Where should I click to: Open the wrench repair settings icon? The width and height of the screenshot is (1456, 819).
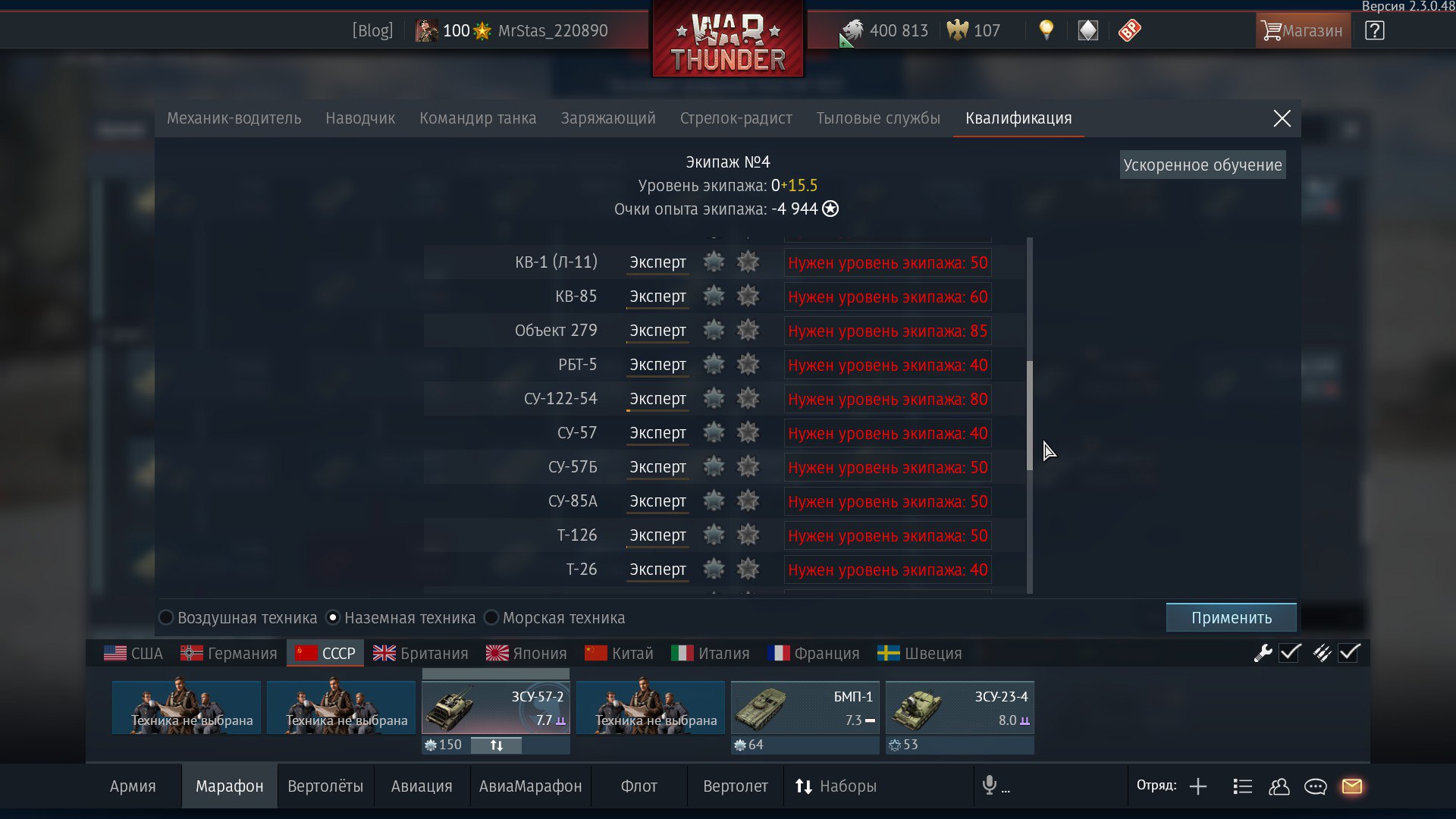coord(1263,653)
